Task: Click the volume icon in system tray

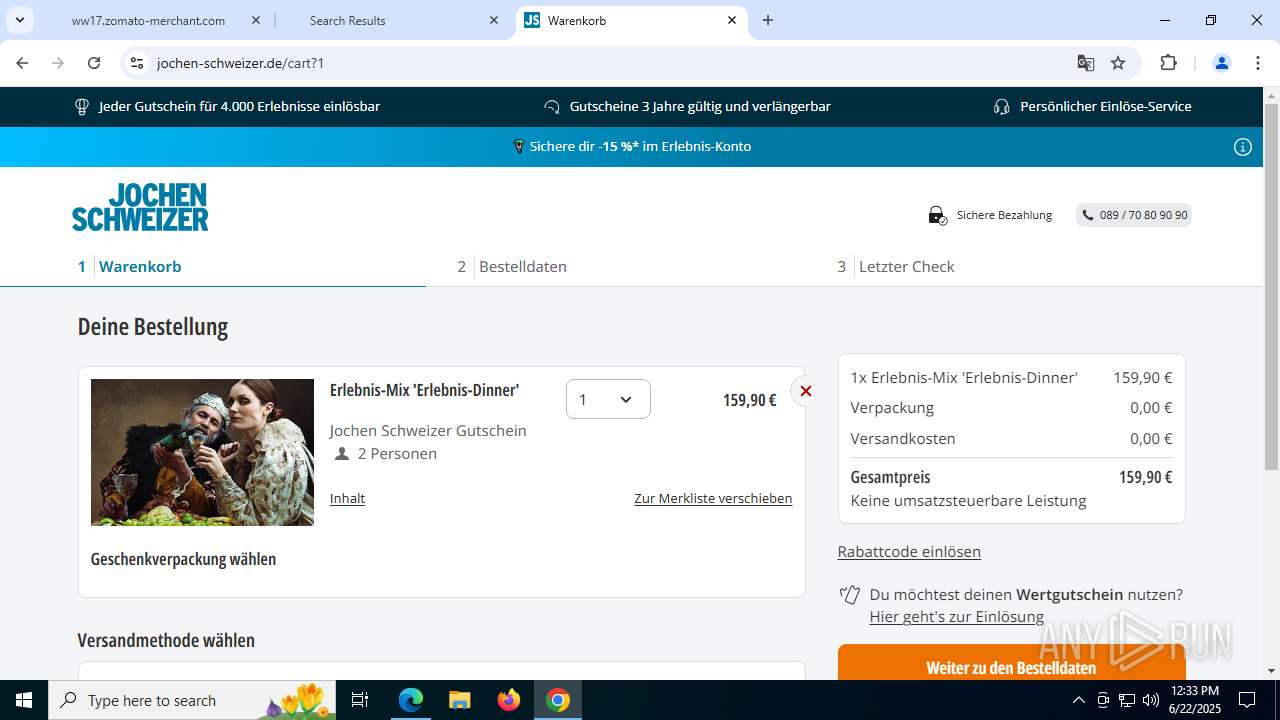Action: pos(1151,700)
